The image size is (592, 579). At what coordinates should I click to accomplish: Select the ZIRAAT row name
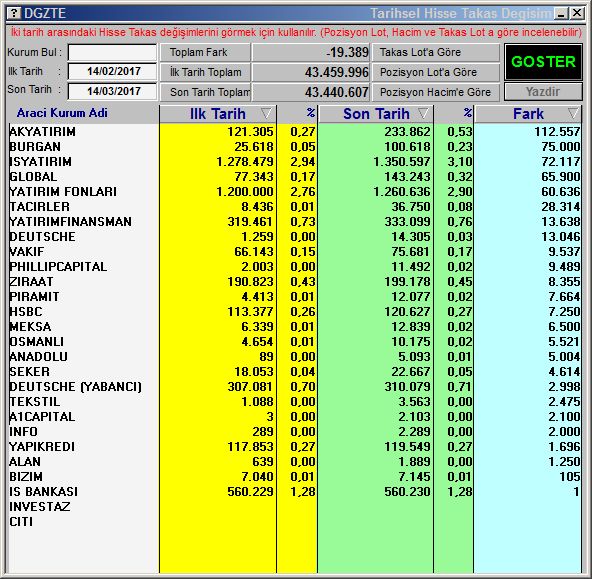31,282
